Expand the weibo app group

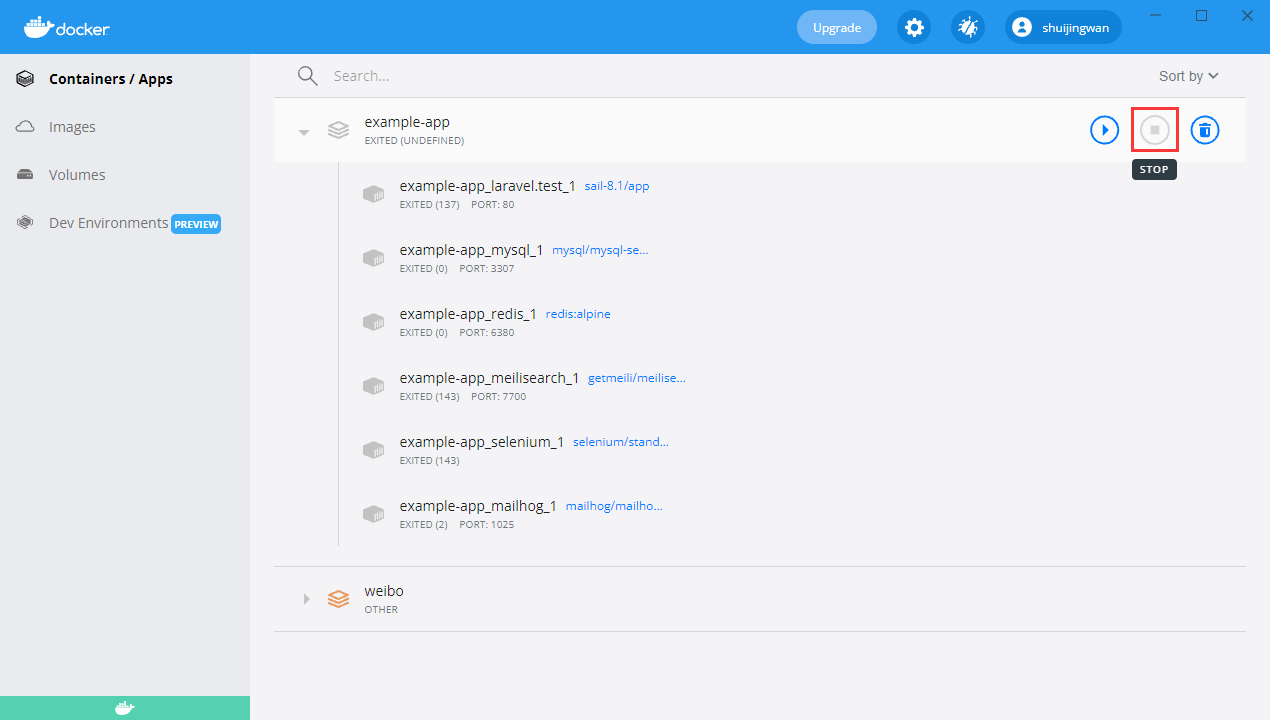[307, 599]
